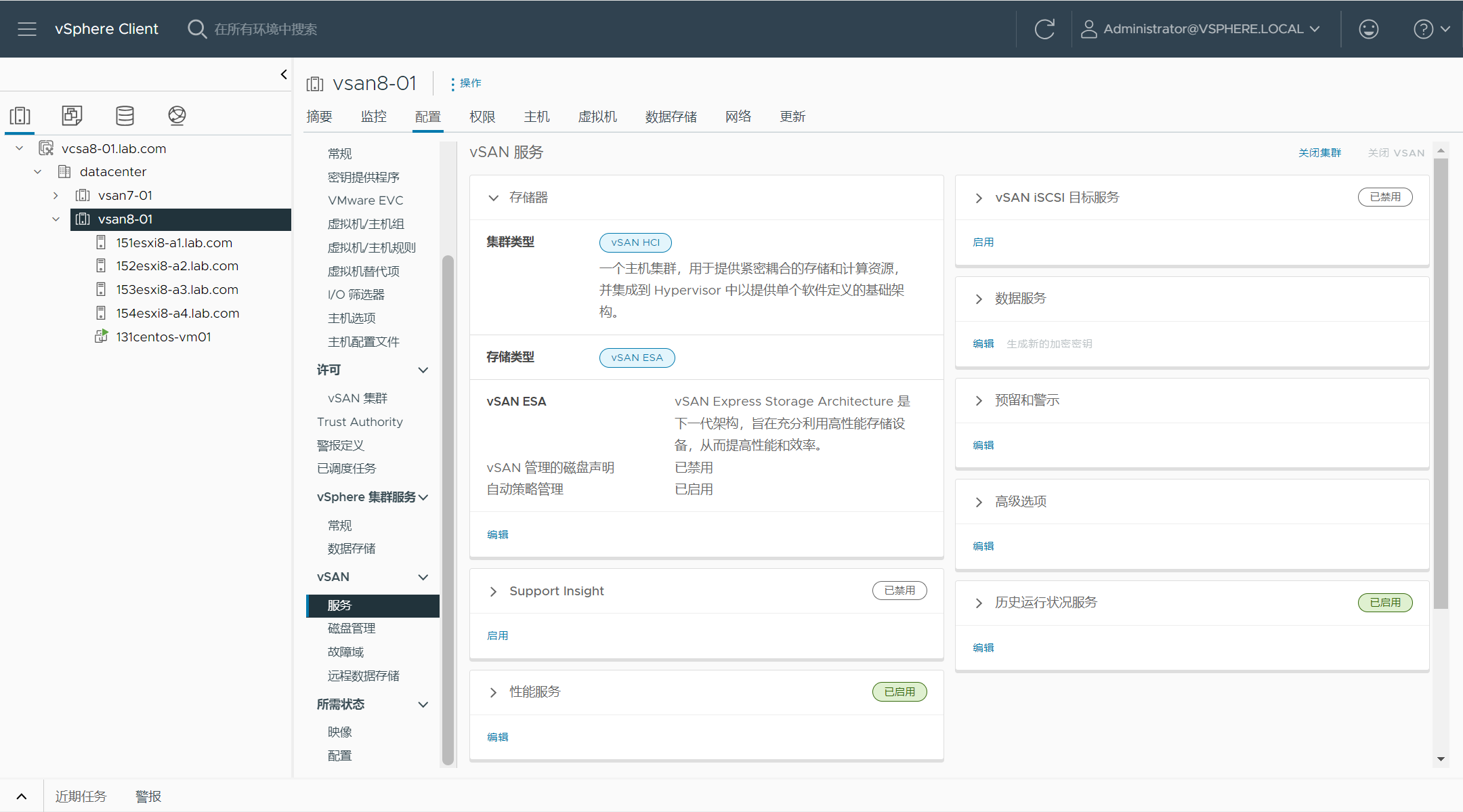Collapse the 所需状态 settings group

tap(423, 704)
